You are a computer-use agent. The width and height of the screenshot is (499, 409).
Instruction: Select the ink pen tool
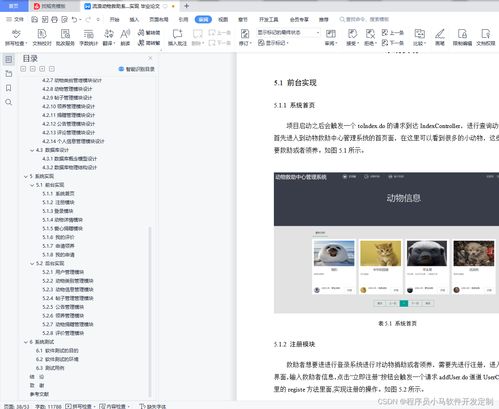(x=440, y=37)
